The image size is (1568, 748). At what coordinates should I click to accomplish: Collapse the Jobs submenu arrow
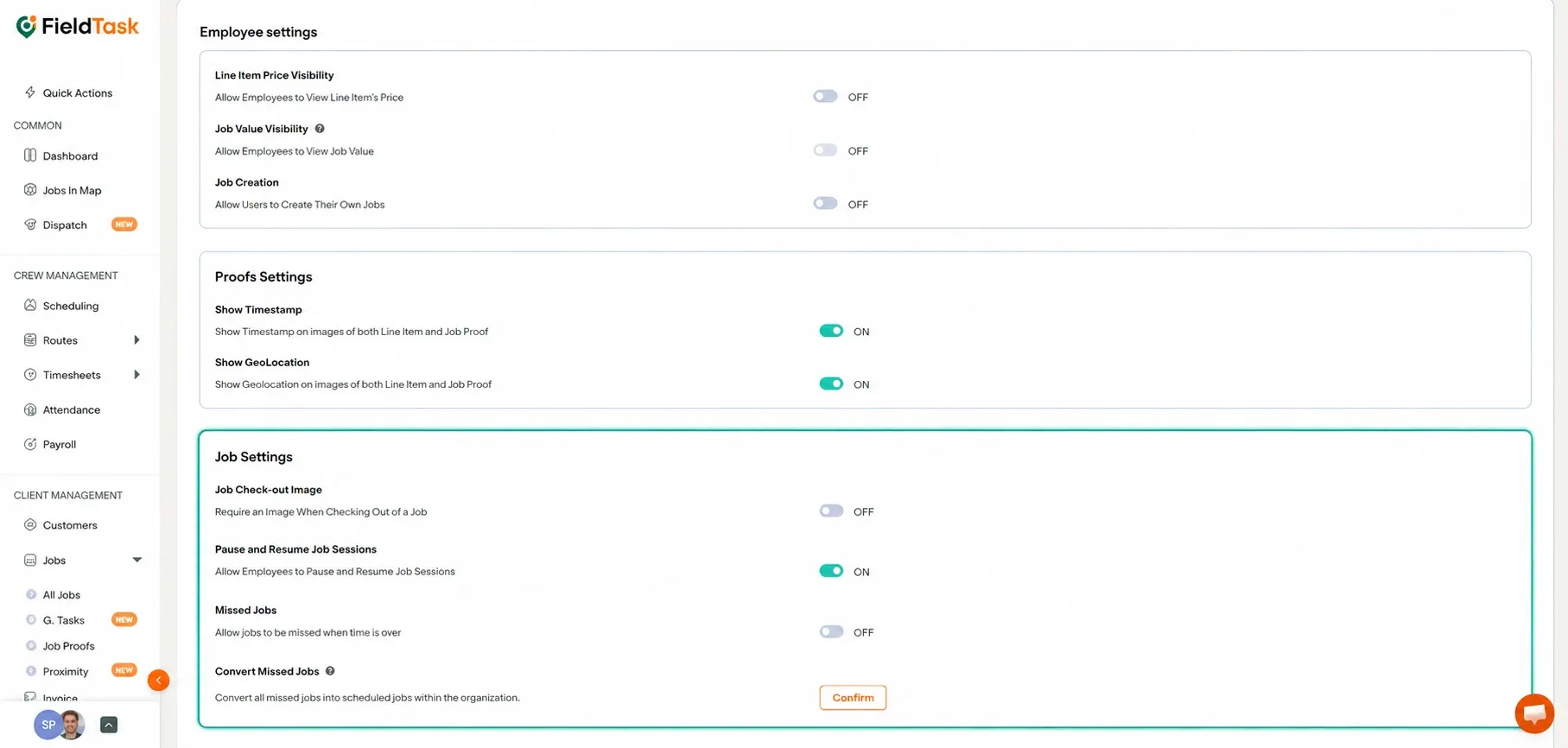point(136,560)
